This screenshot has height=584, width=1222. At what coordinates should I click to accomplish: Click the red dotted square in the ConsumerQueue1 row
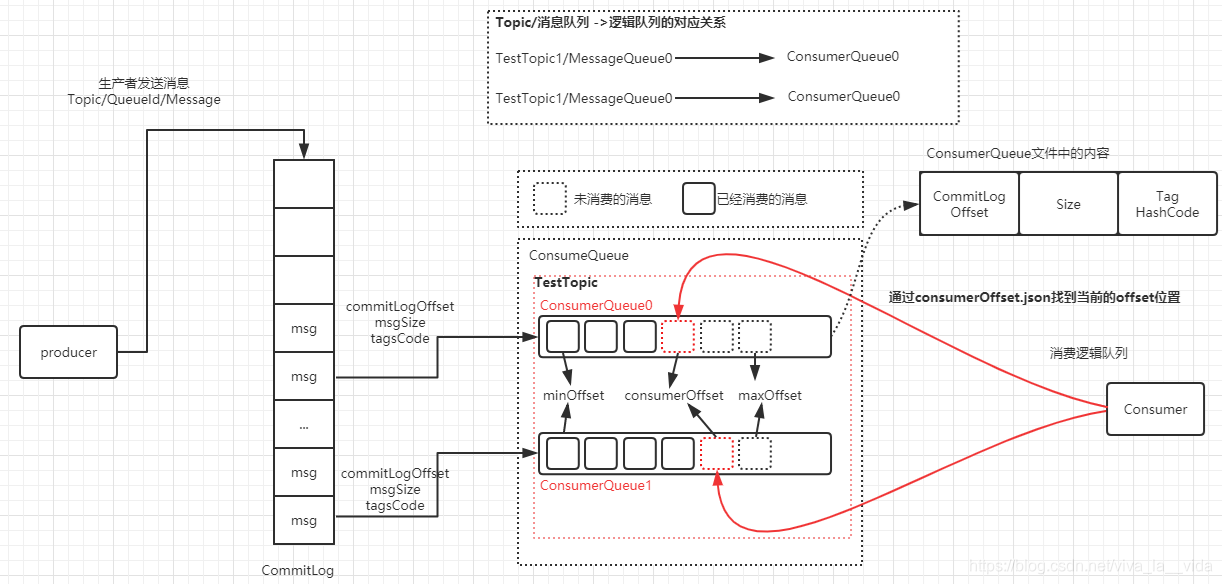click(717, 454)
